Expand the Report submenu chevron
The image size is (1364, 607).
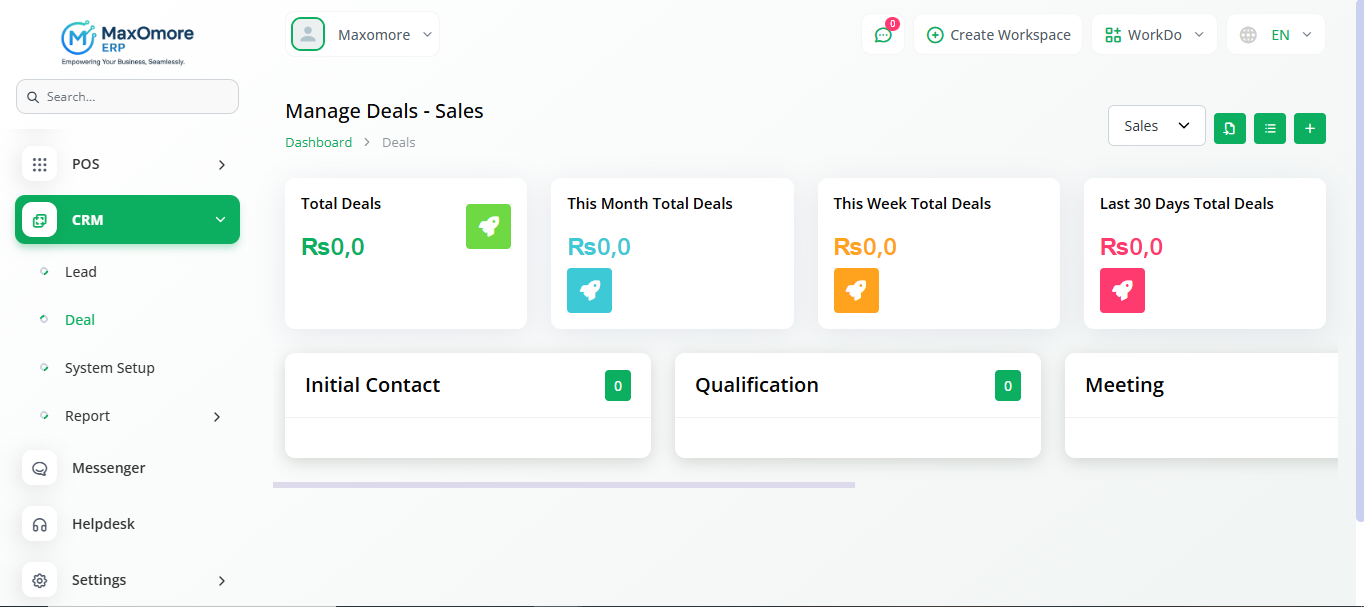[x=217, y=417]
